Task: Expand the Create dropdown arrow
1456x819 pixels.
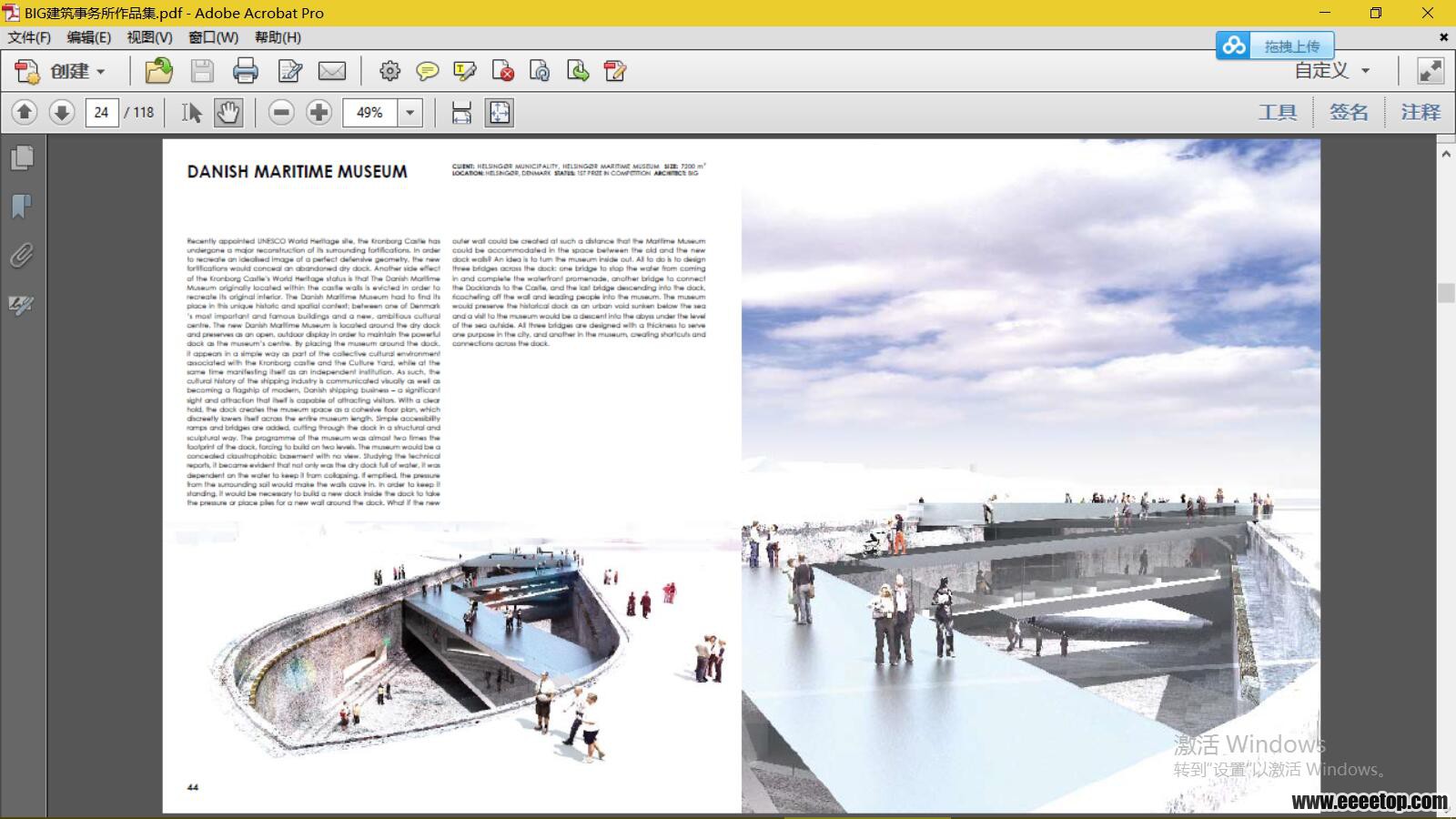Action: (100, 71)
